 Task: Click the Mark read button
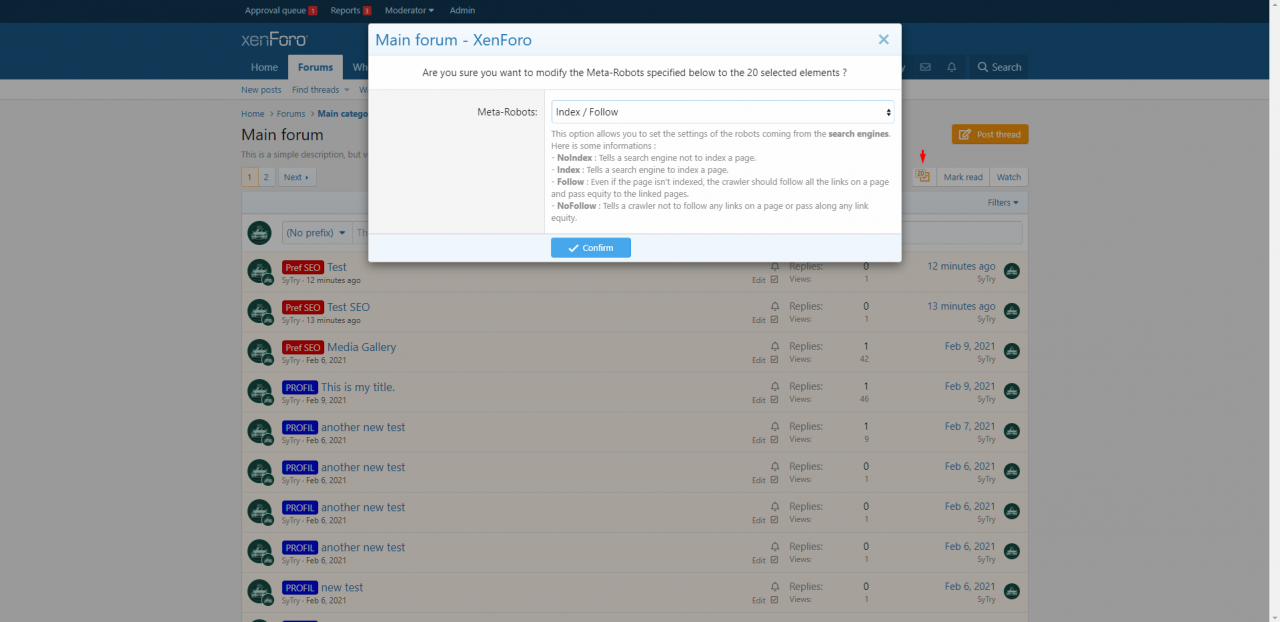[963, 177]
